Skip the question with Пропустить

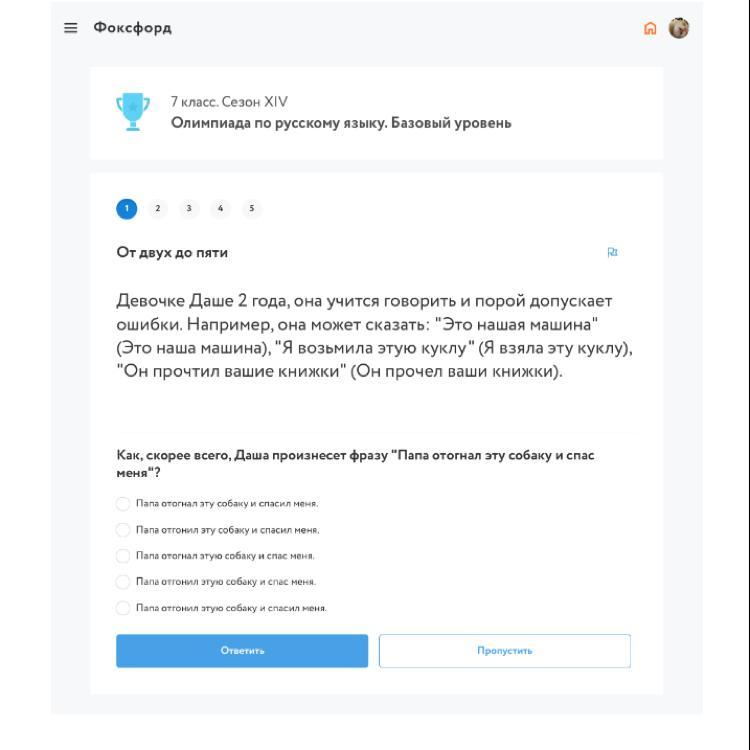pyautogui.click(x=505, y=651)
